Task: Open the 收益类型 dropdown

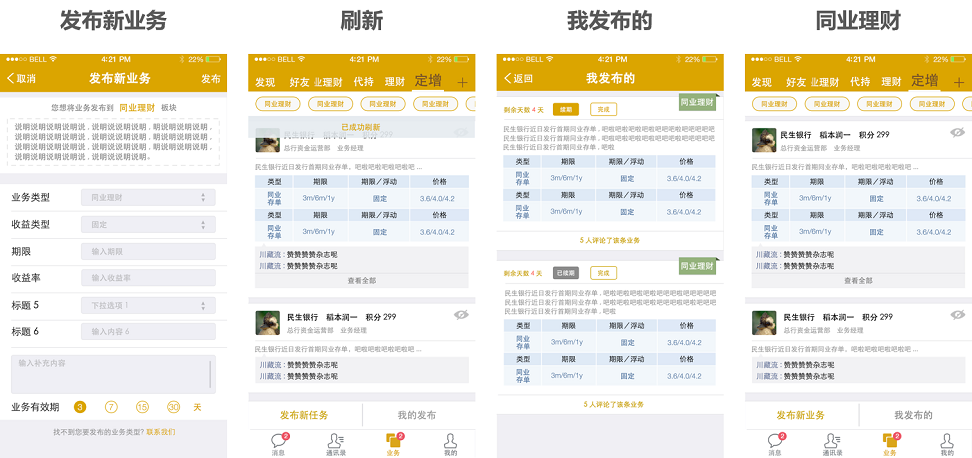Action: coord(148,225)
